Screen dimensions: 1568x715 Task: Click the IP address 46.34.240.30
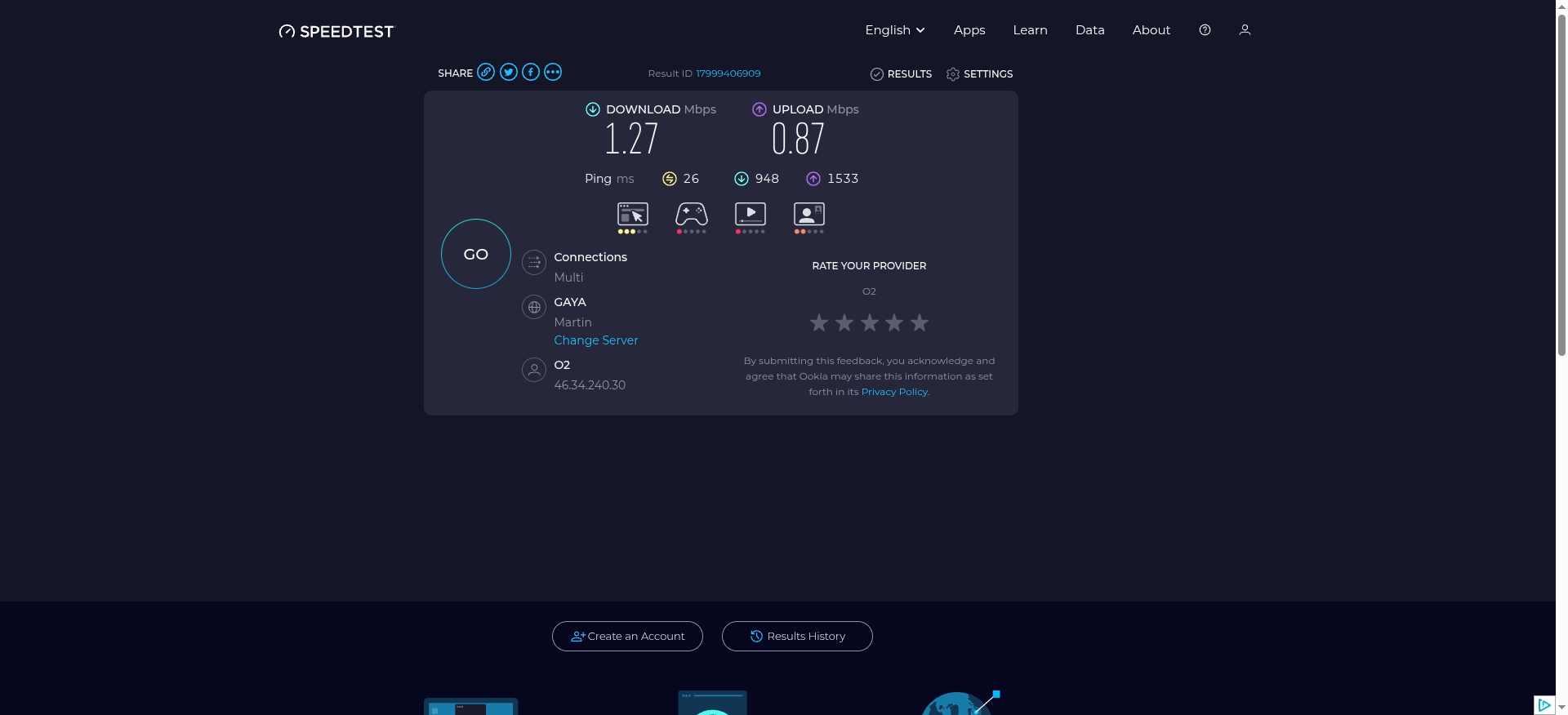[x=590, y=385]
